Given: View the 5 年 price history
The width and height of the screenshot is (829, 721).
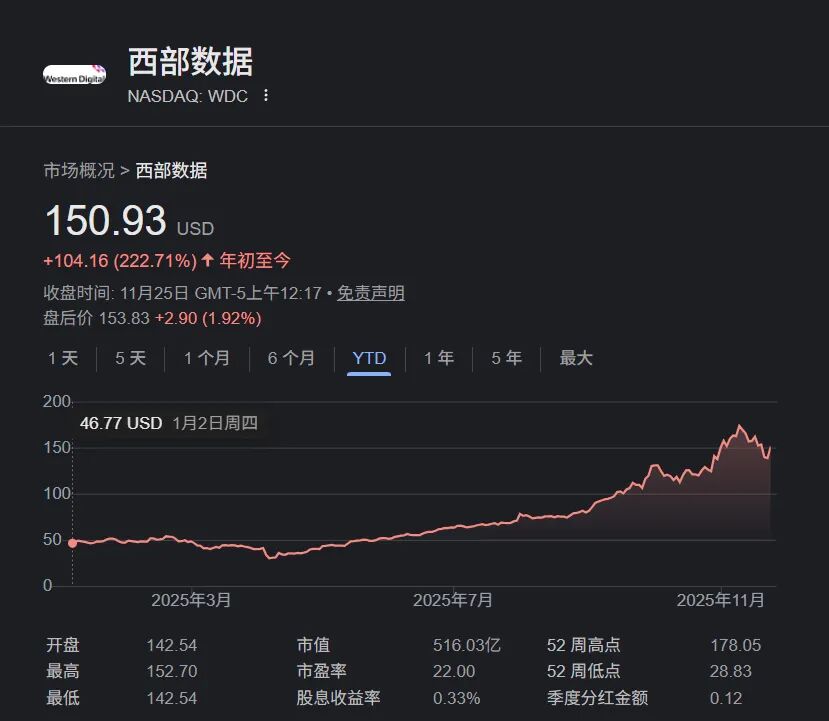Looking at the screenshot, I should tap(506, 358).
